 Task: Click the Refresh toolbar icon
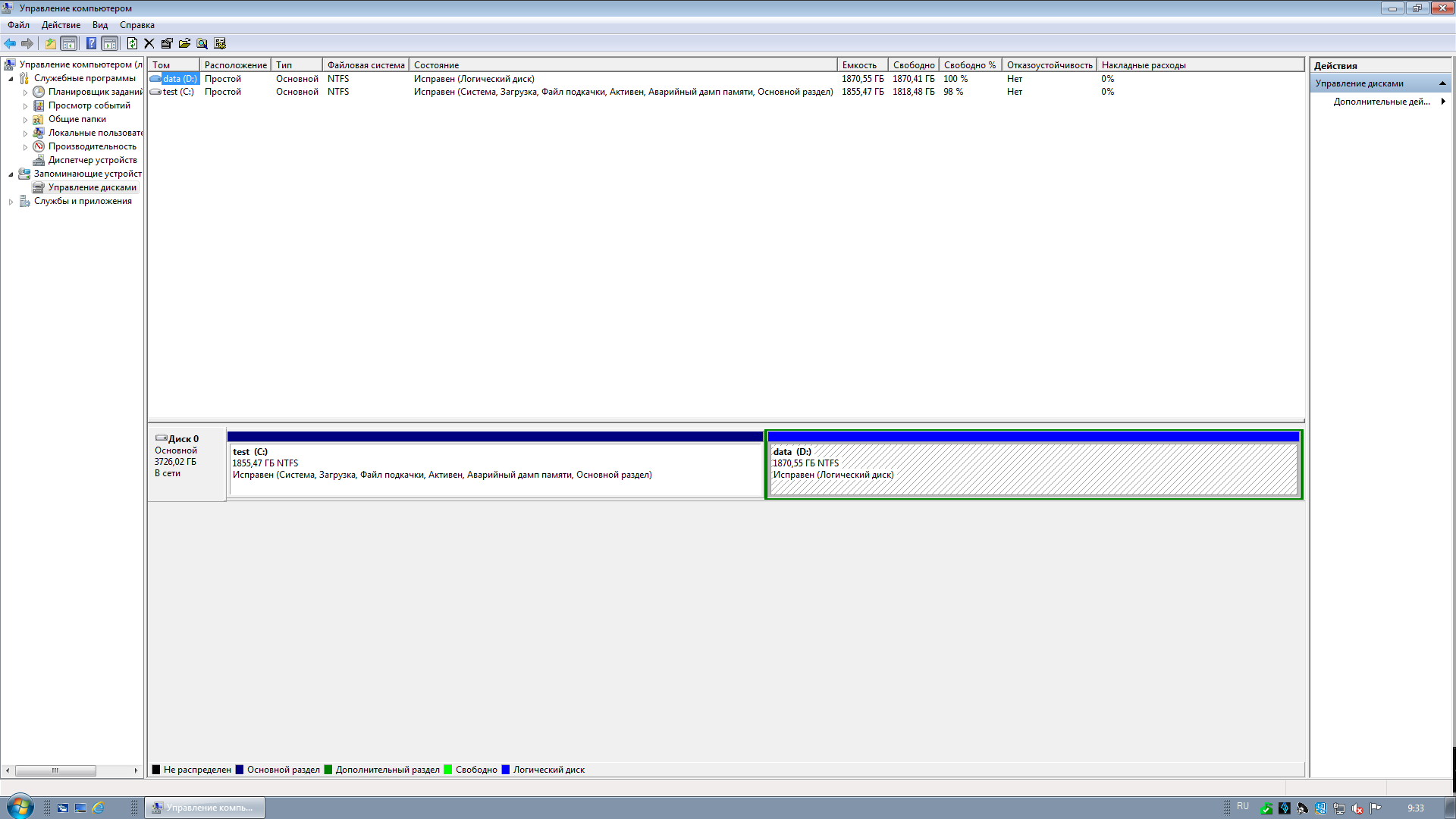[132, 44]
